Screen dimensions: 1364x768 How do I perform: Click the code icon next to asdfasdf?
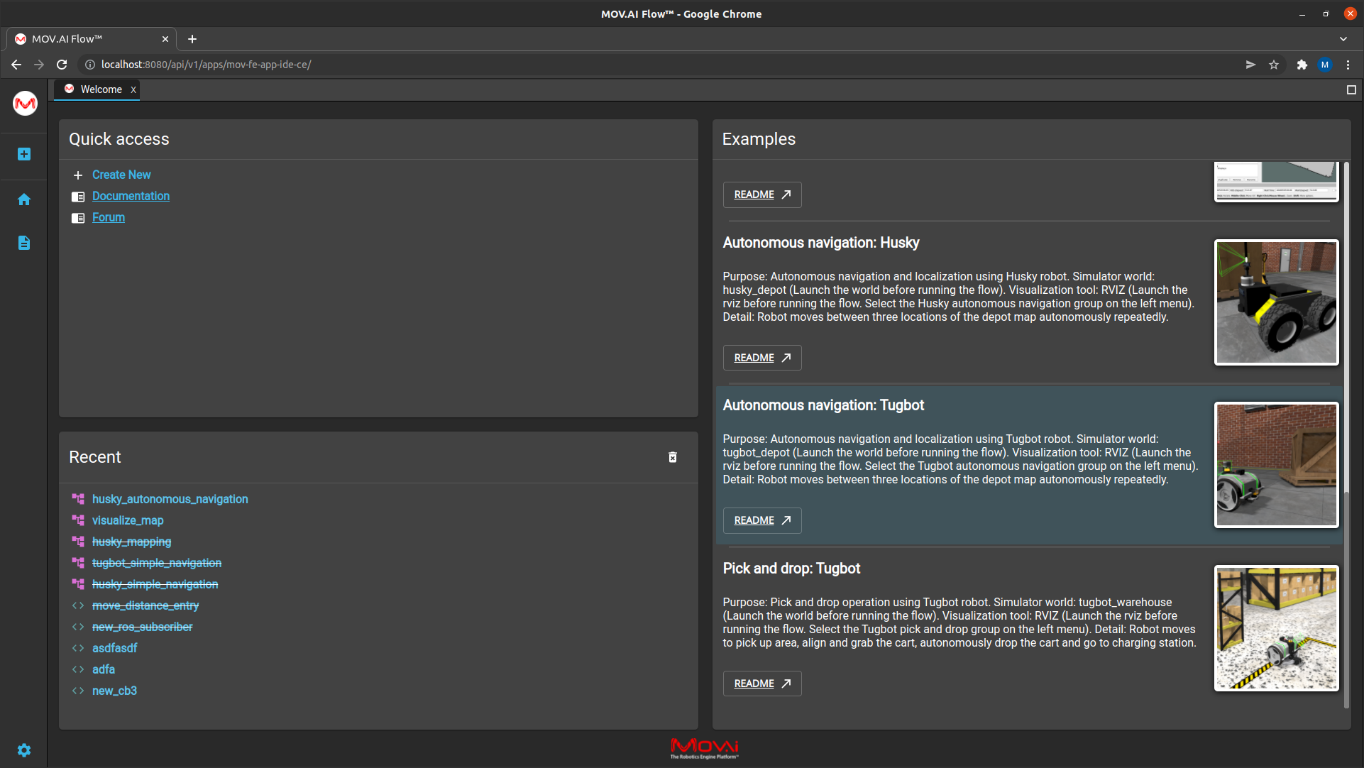78,648
